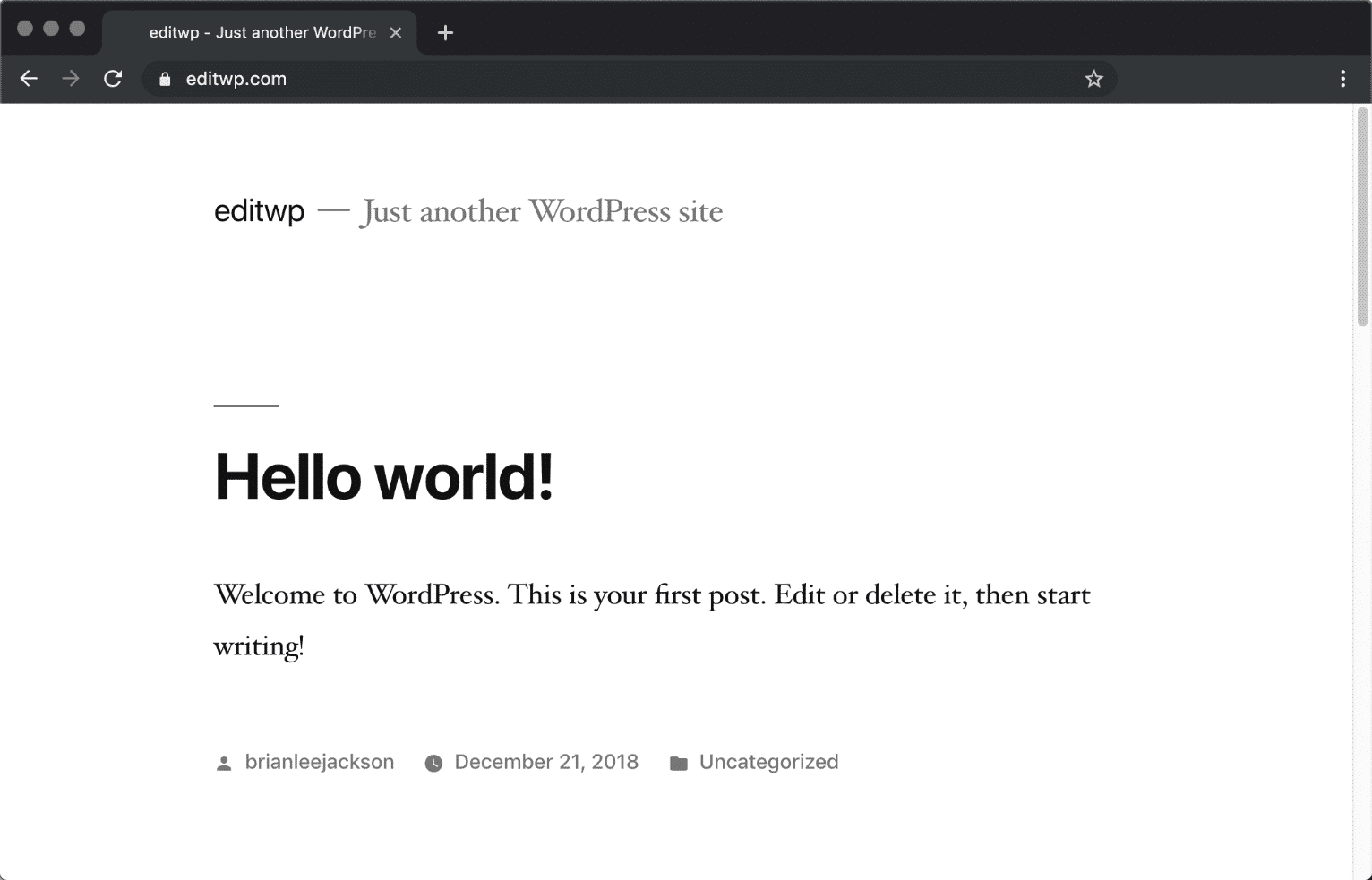1372x880 pixels.
Task: Open the Hello world! post
Action: click(x=382, y=477)
